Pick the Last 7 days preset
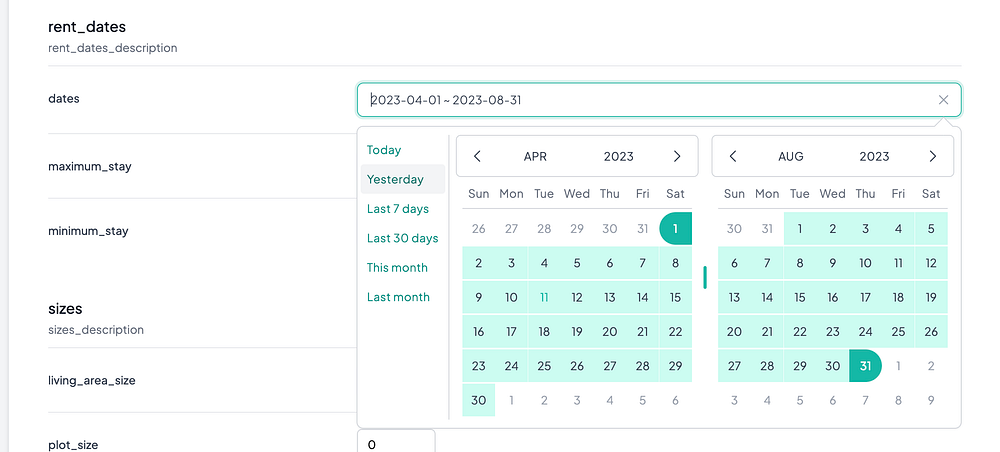 click(398, 209)
